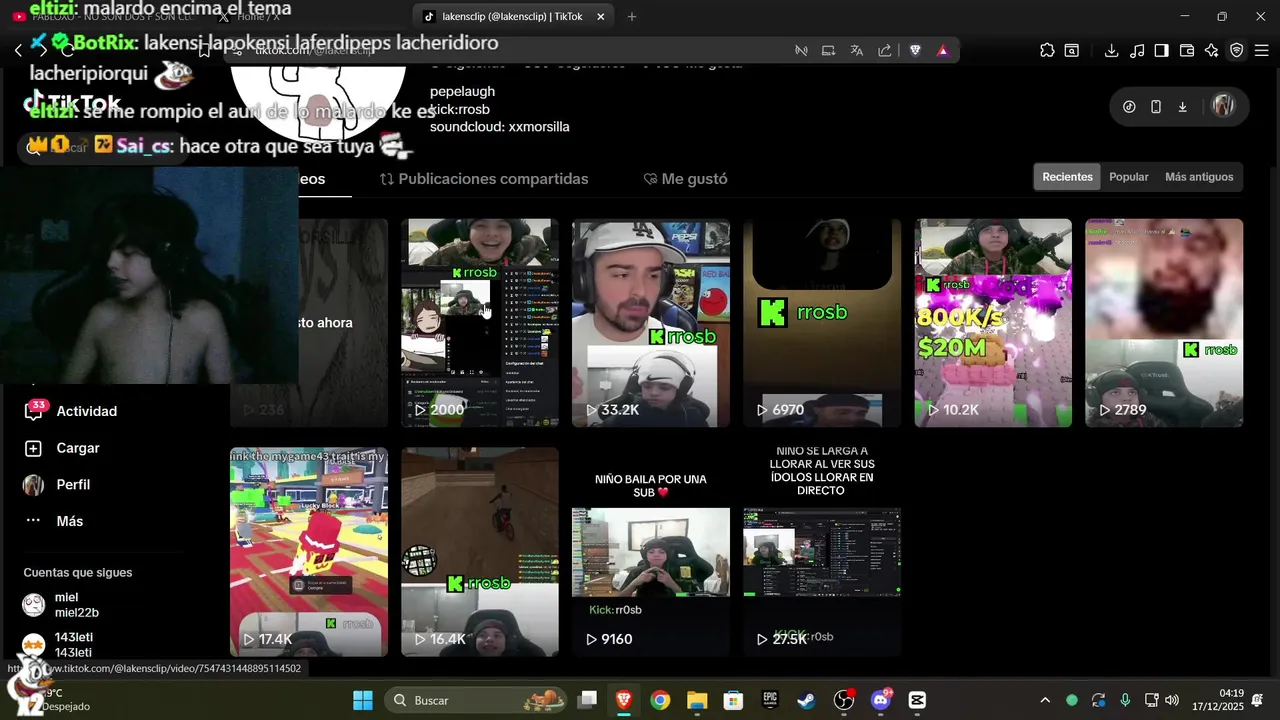Sort videos by Recientes

click(1067, 177)
